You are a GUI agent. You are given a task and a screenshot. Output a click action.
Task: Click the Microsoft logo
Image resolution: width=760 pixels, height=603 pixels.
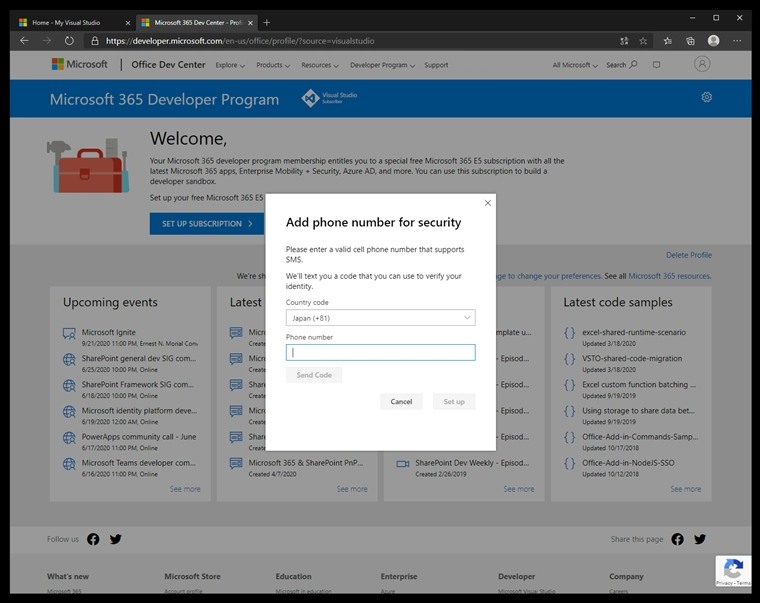[80, 64]
